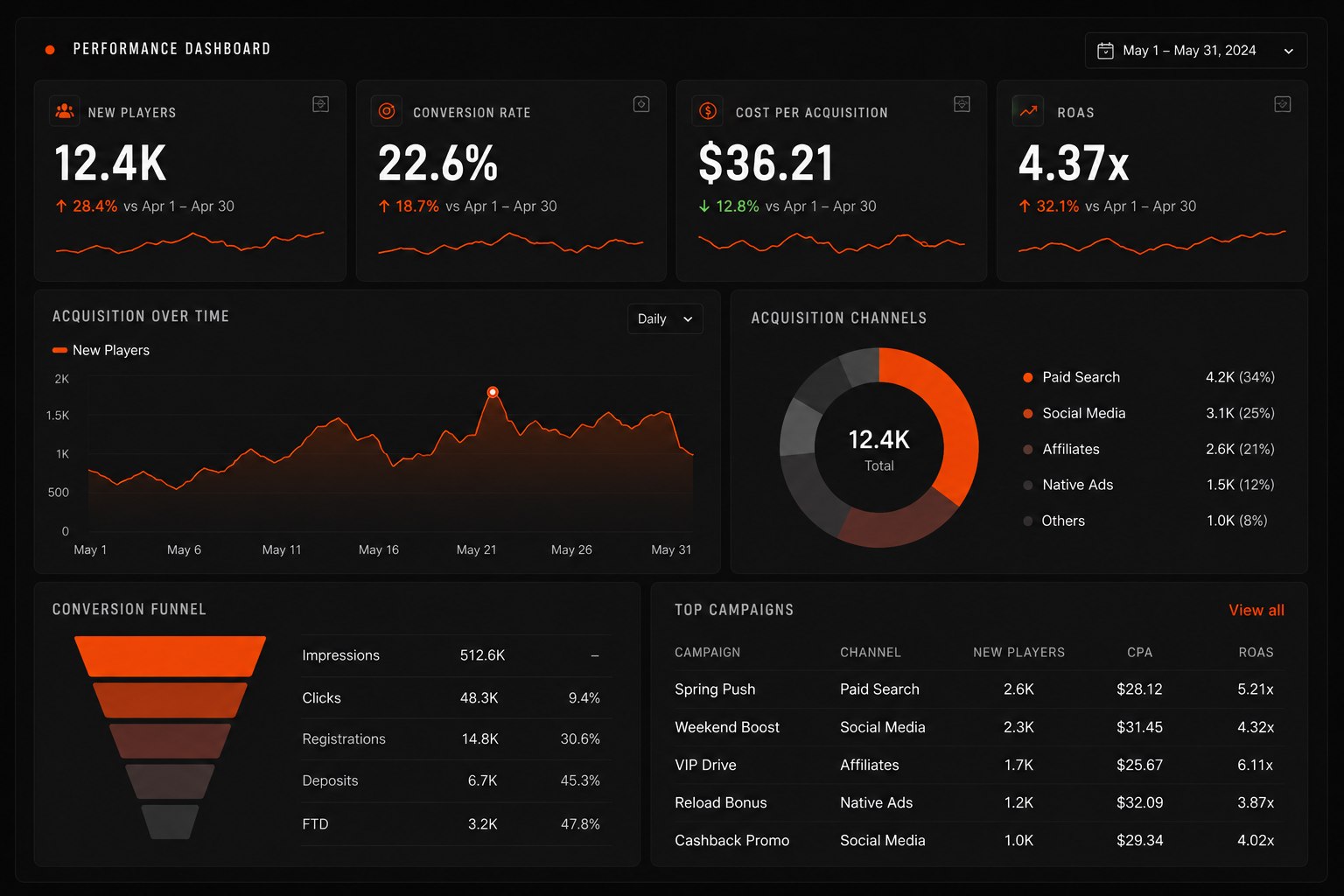
Task: Click the ROAS trending arrow icon
Action: click(x=1028, y=111)
